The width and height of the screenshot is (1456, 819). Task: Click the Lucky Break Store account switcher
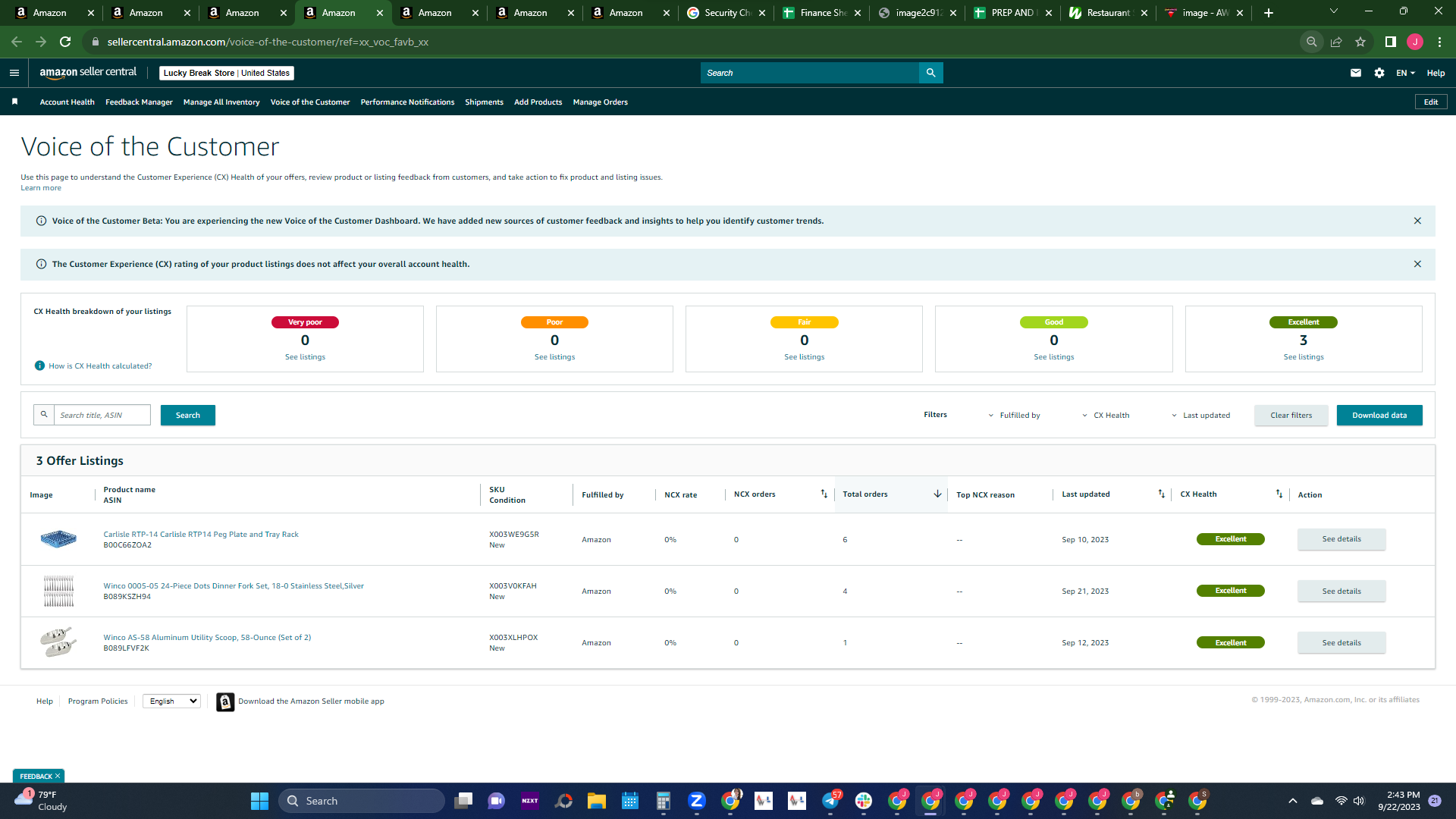[x=227, y=73]
